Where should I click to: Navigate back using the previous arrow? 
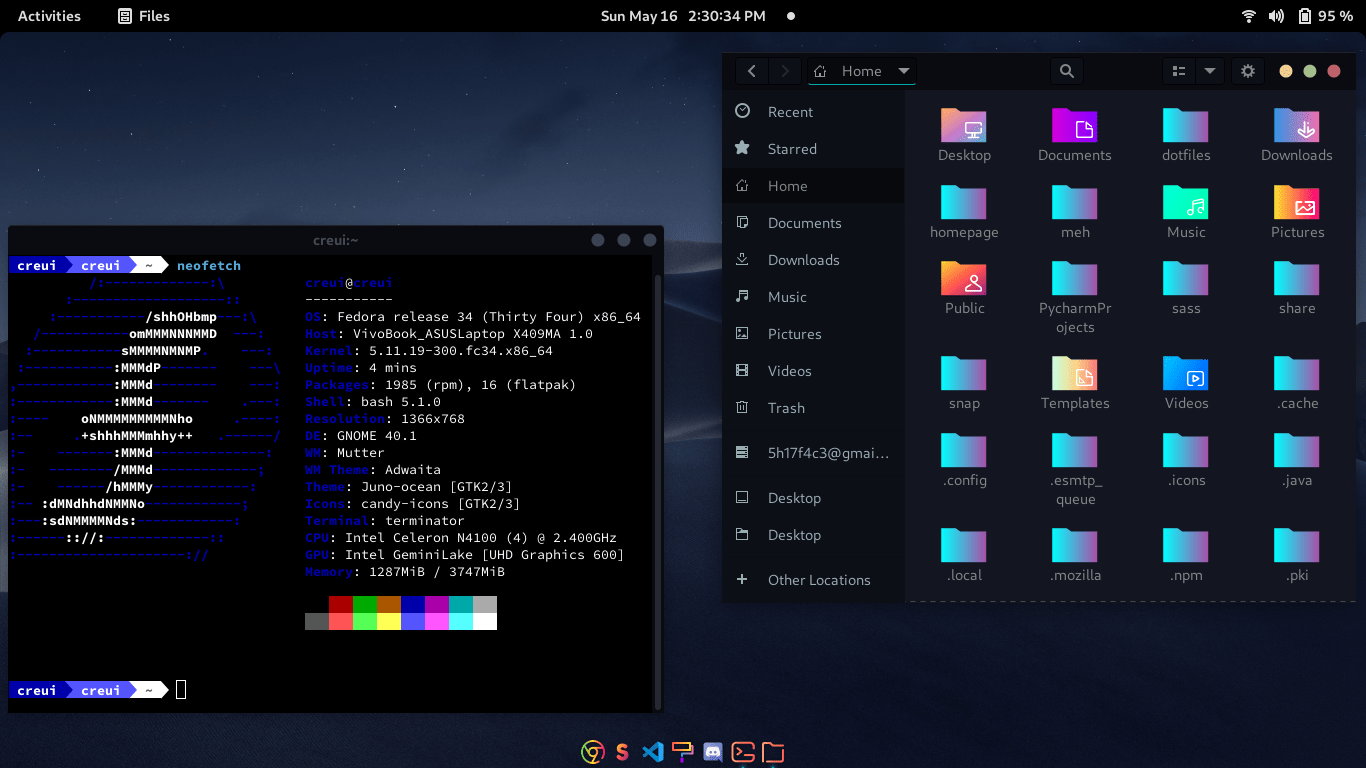click(751, 71)
